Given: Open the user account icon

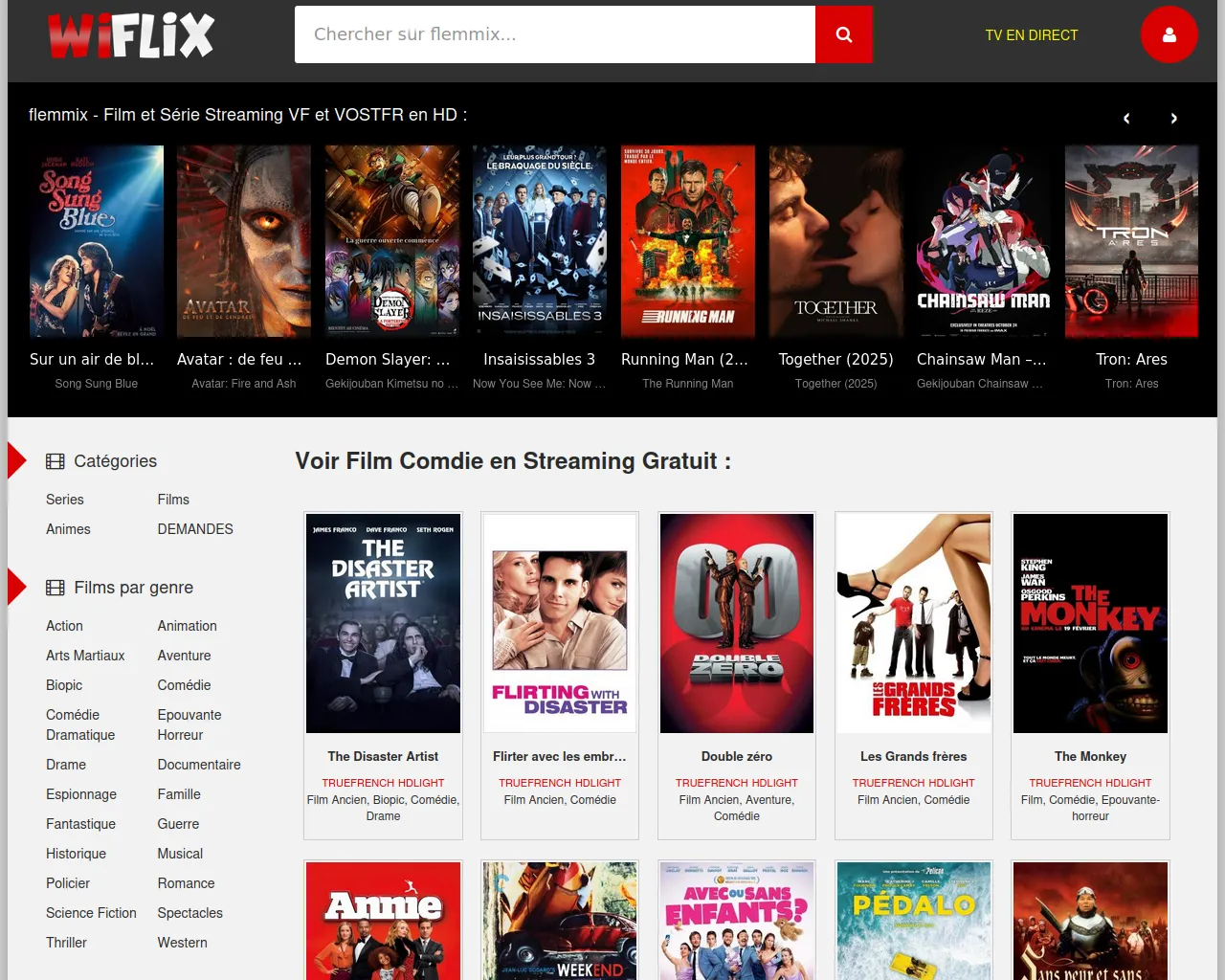Looking at the screenshot, I should pos(1169,34).
